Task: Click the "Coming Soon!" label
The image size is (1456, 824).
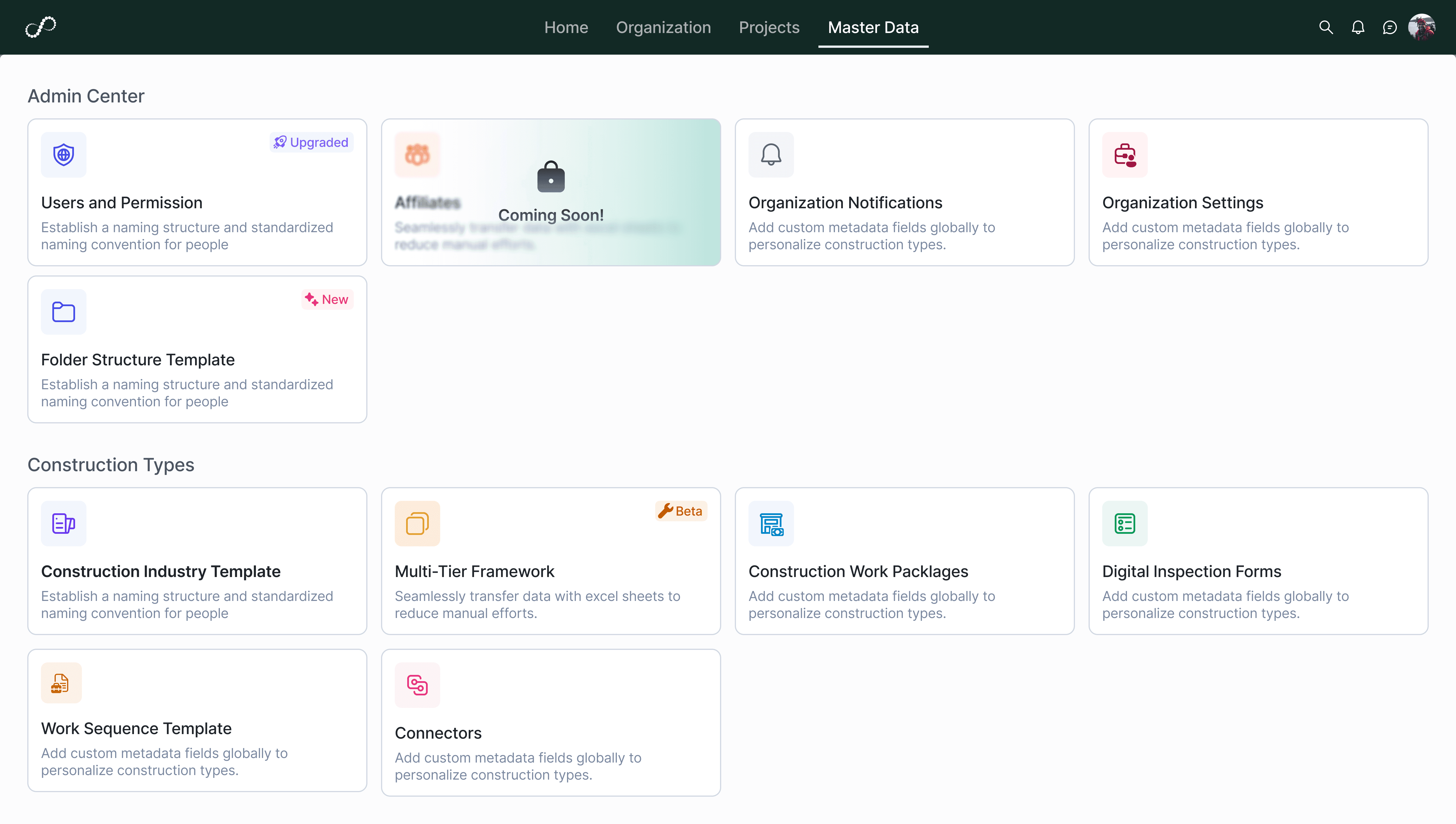Action: (551, 216)
